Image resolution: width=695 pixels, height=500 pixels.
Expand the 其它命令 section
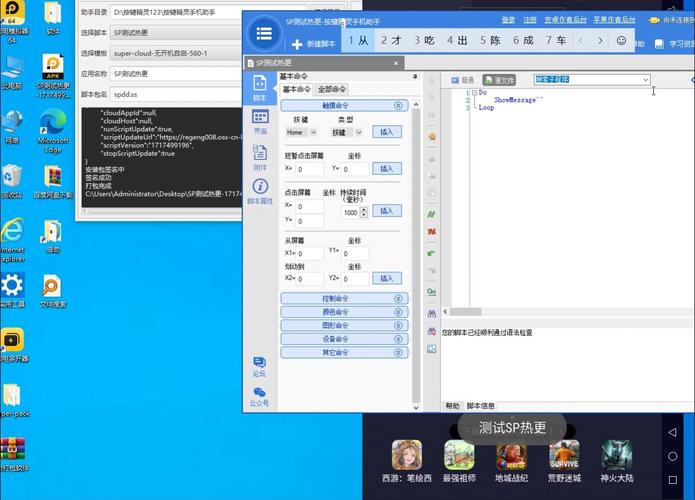coord(344,352)
